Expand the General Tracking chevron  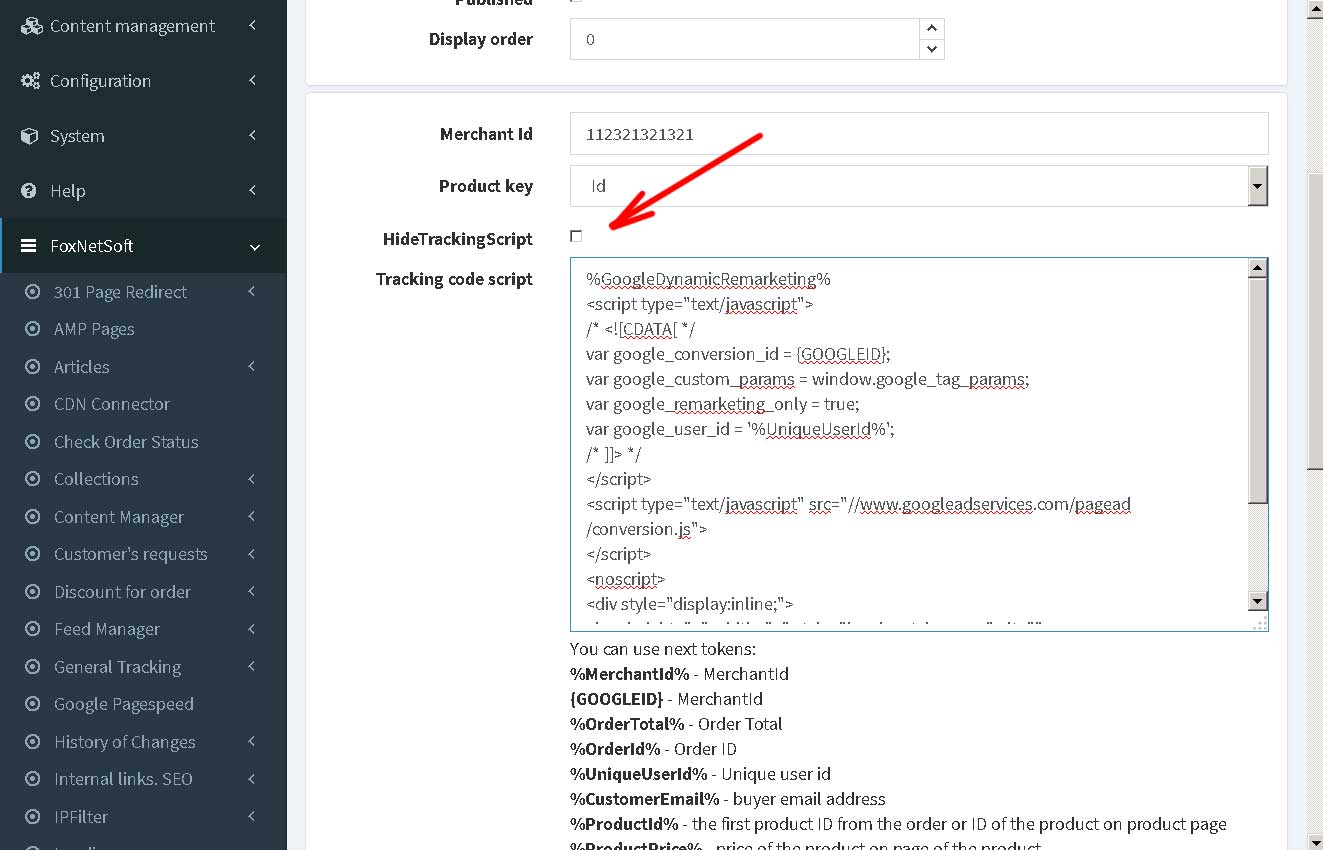click(252, 666)
